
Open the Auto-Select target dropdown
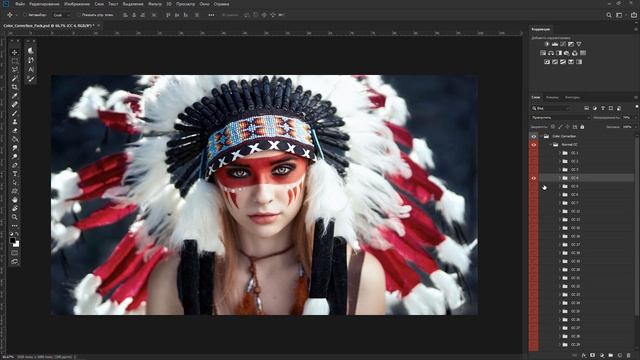click(61, 15)
